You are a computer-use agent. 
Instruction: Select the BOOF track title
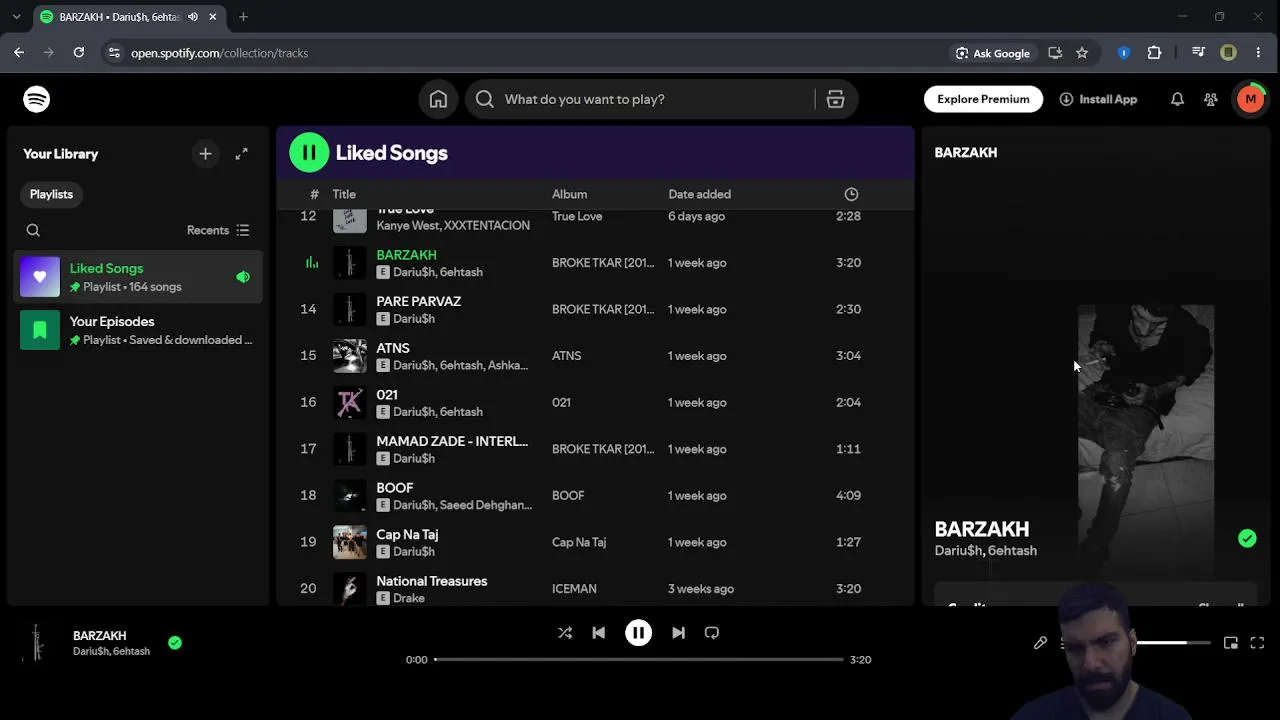[x=395, y=488]
